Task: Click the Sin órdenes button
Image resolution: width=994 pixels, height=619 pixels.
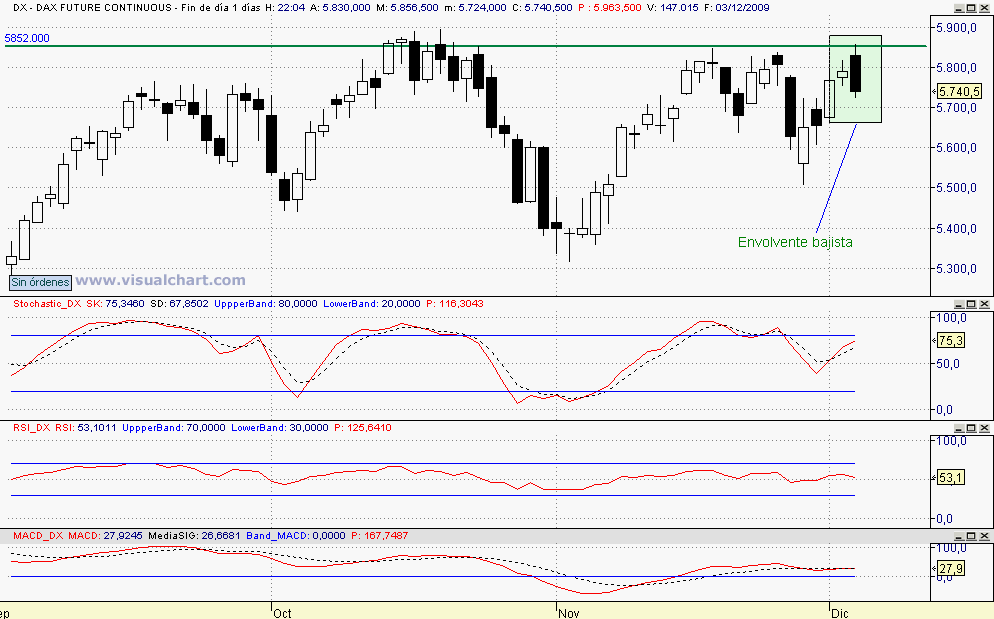Action: click(x=39, y=282)
